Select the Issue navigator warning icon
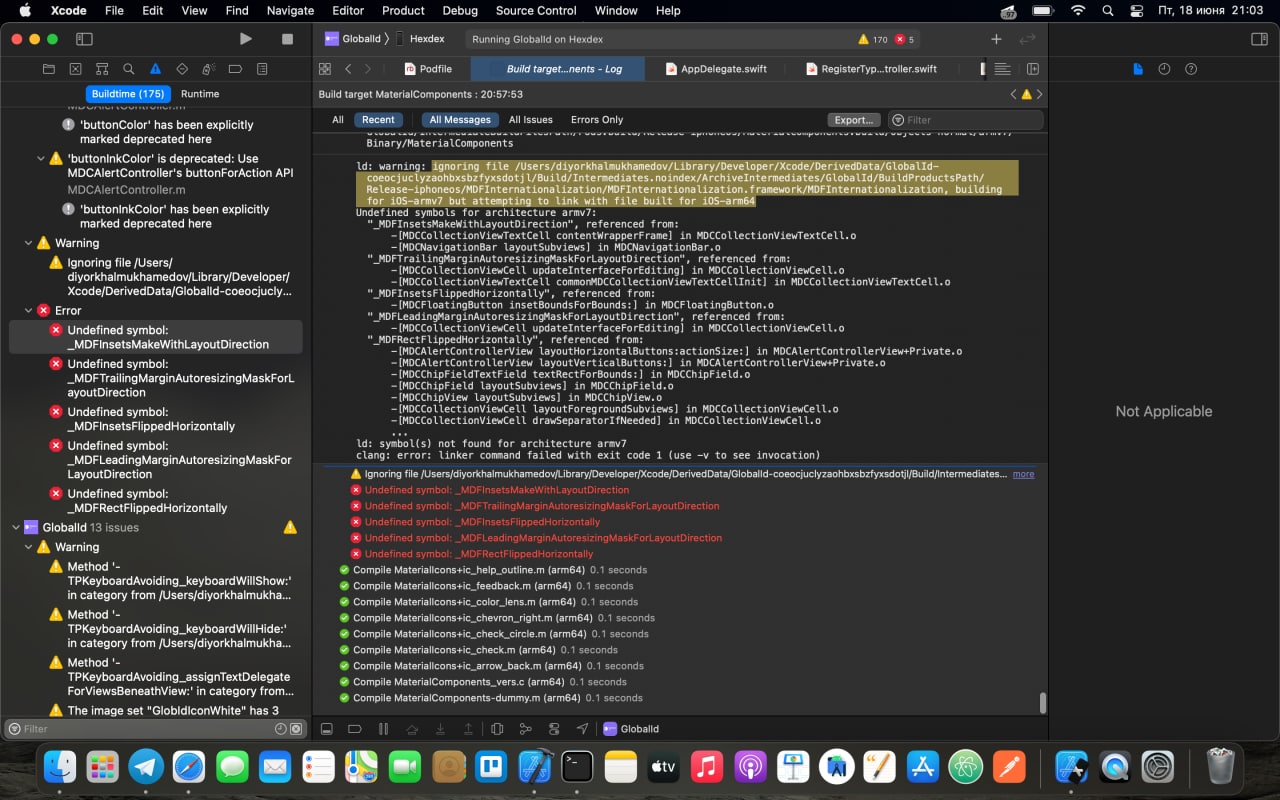The image size is (1280, 800). [x=155, y=69]
